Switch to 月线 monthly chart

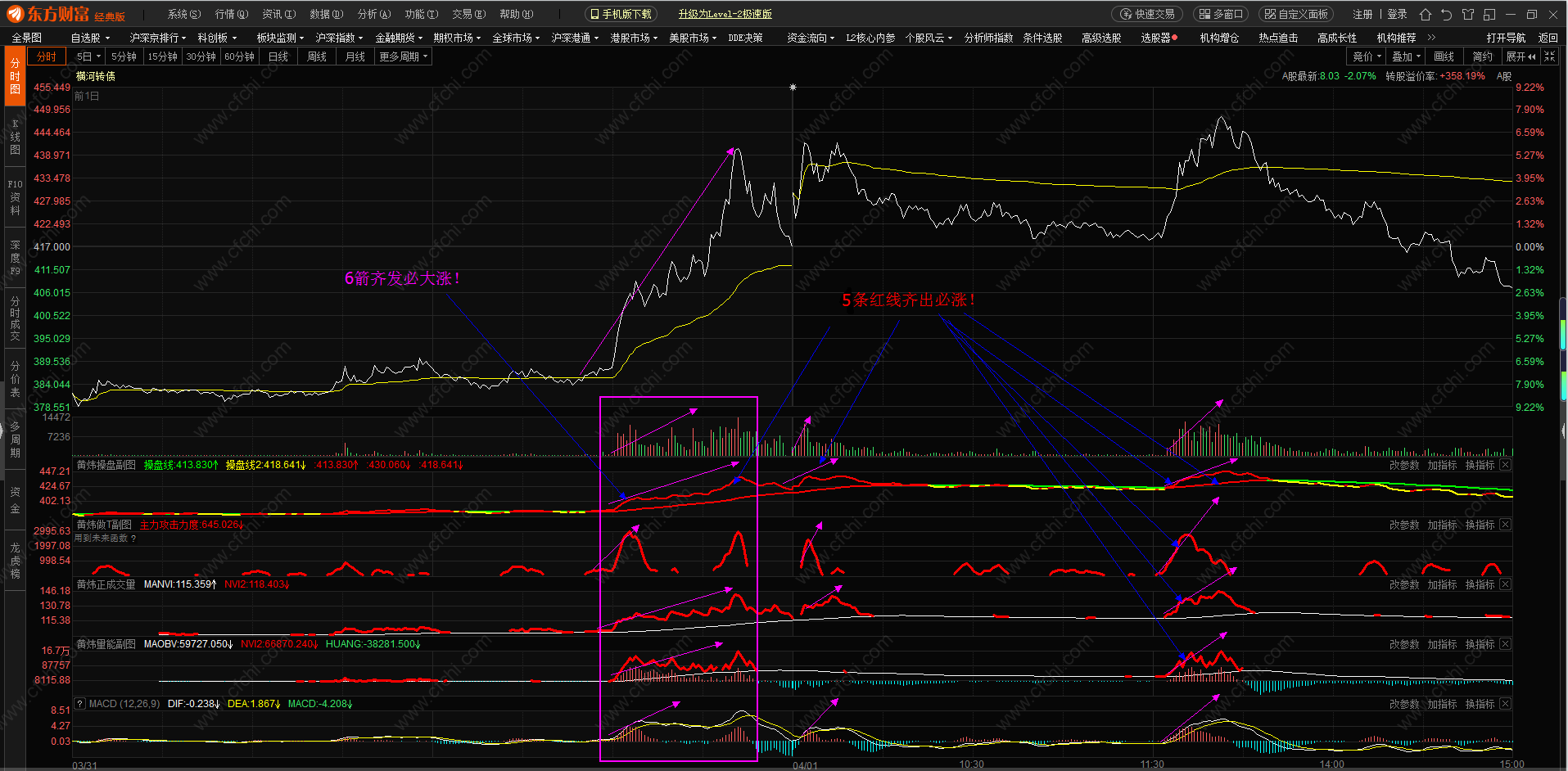355,56
